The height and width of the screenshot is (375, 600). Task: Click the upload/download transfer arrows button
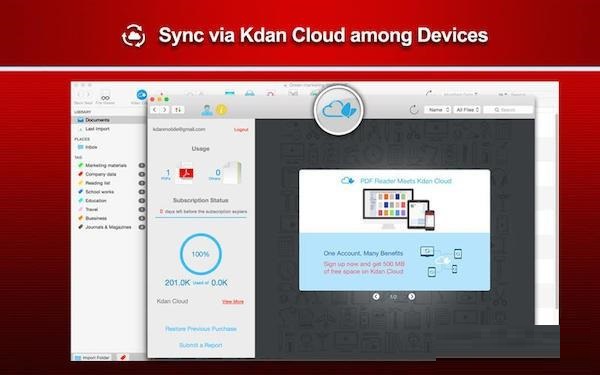[x=178, y=110]
